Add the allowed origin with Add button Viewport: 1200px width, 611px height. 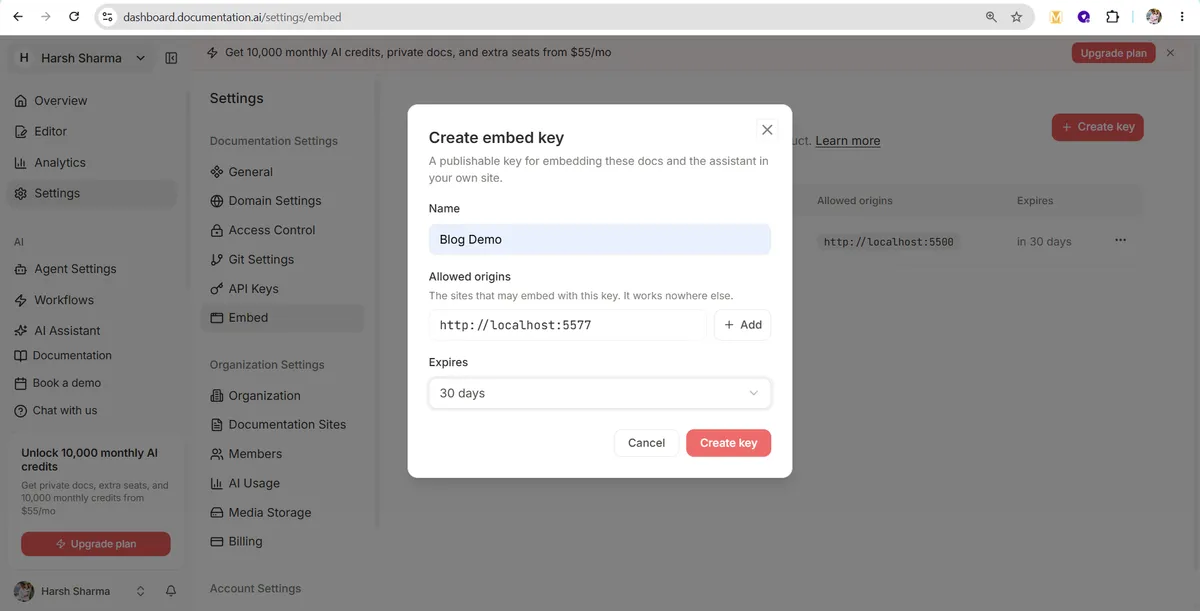743,325
